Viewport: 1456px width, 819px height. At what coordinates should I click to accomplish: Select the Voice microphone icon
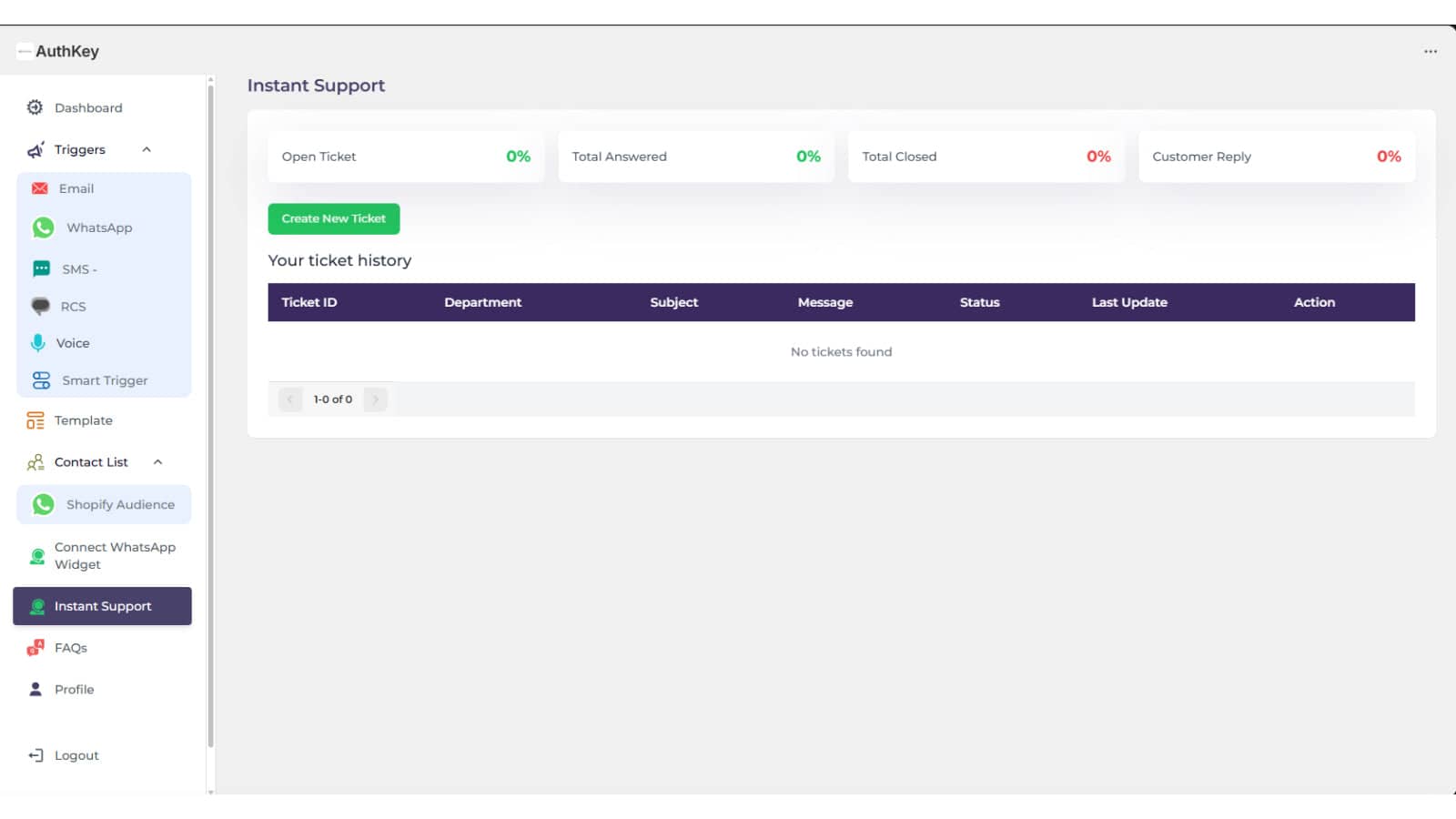click(38, 343)
